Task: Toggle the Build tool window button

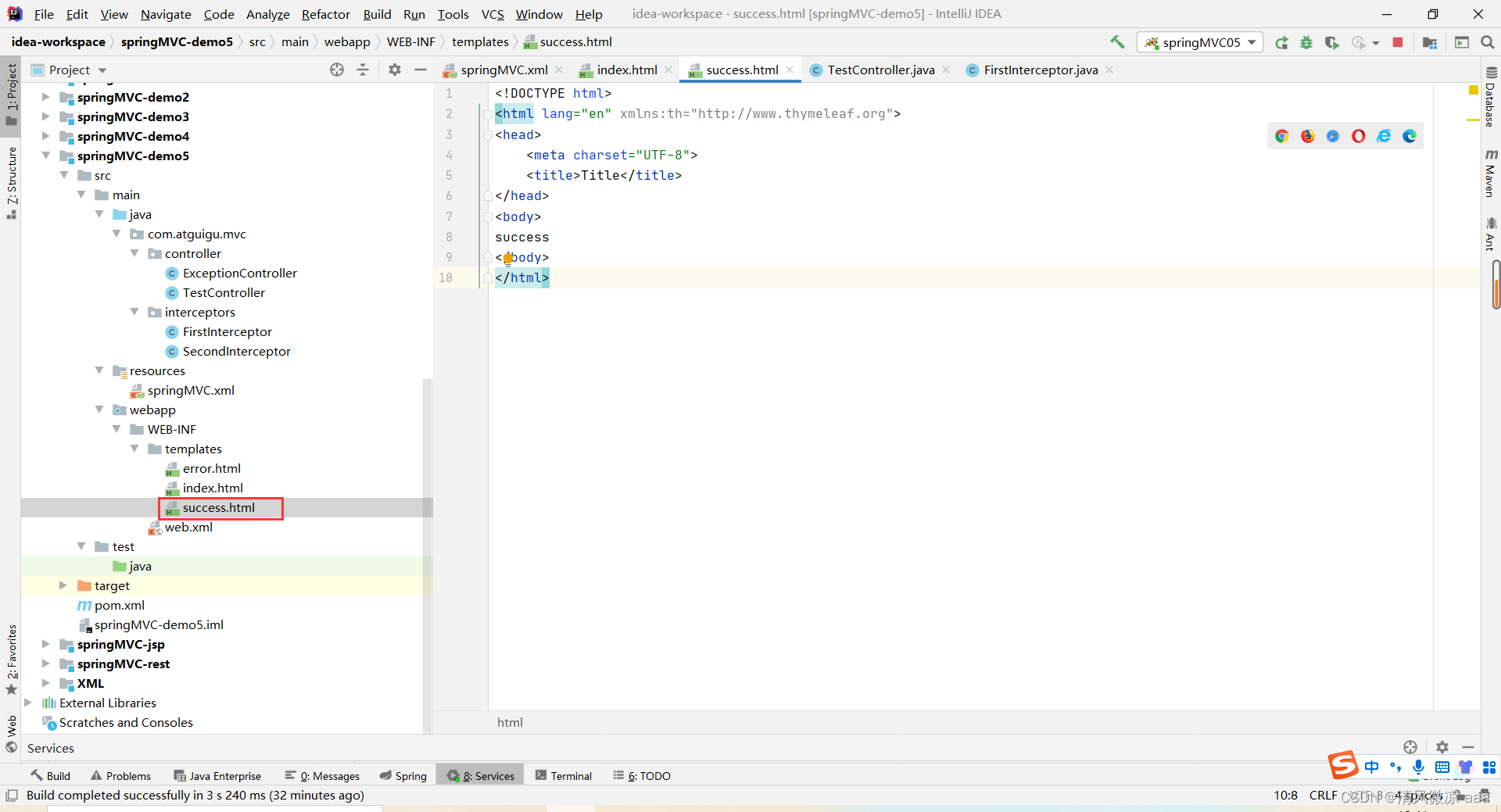Action: [51, 776]
